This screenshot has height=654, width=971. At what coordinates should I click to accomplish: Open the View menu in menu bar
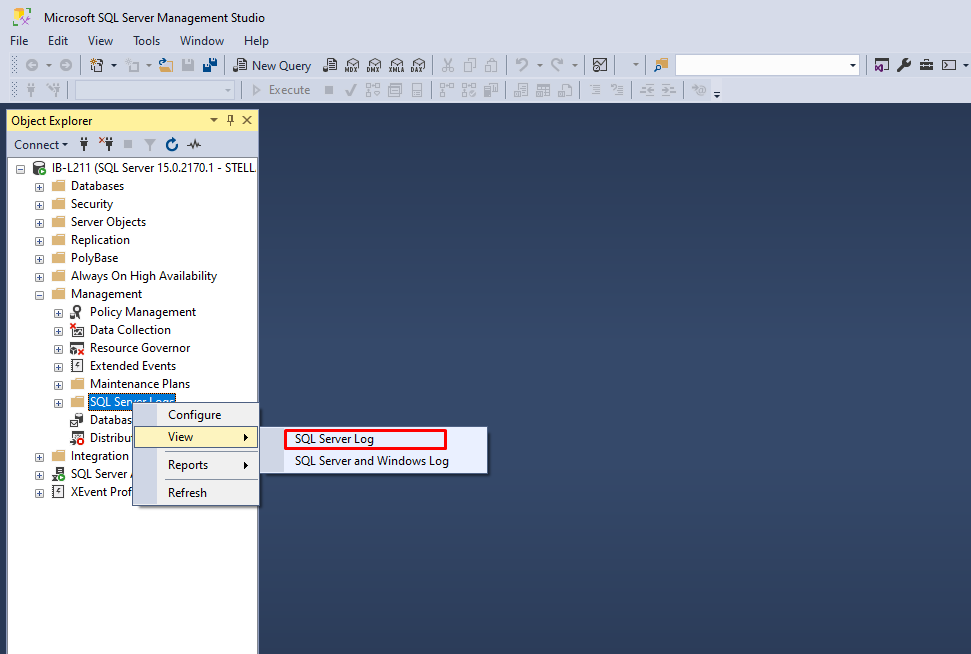pyautogui.click(x=100, y=41)
